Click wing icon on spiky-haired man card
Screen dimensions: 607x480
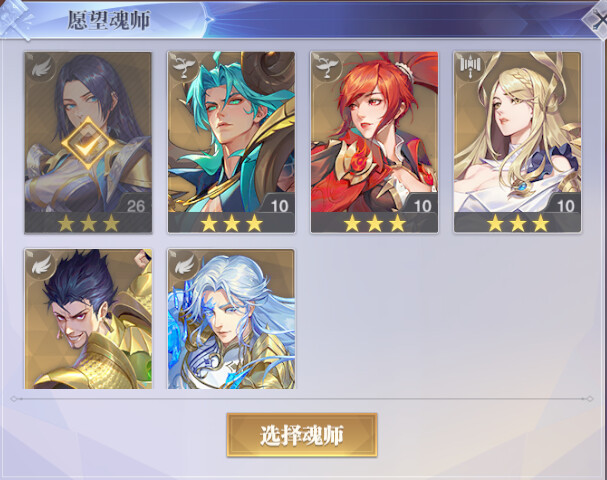point(41,264)
